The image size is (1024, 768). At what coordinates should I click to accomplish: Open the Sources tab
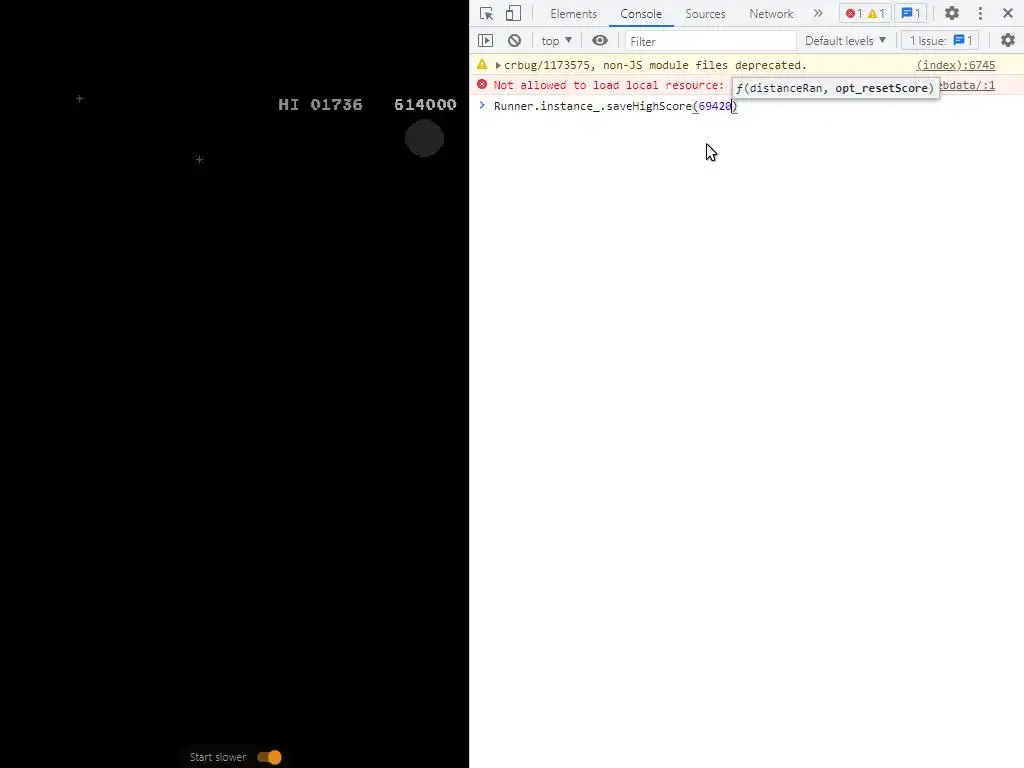[x=705, y=14]
